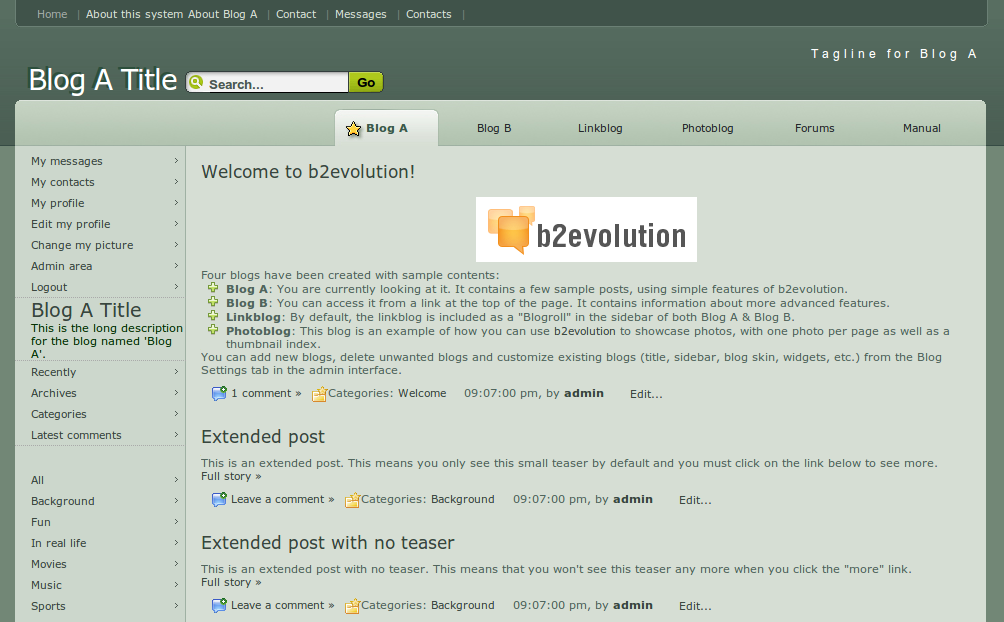This screenshot has height=622, width=1004.
Task: Click the chevron next to Latest comments
Action: (176, 435)
